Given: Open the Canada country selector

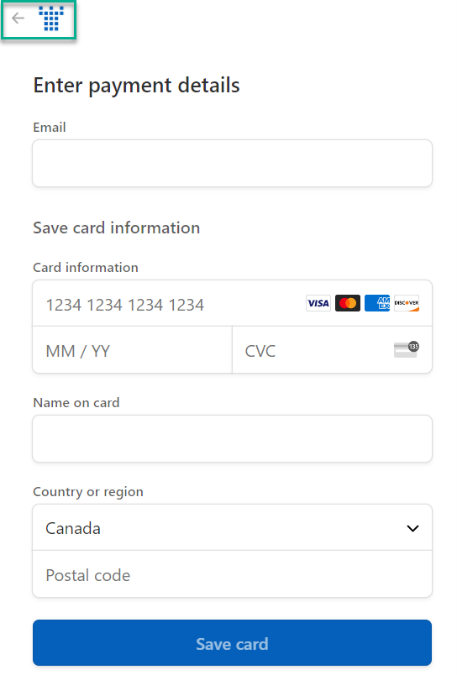Looking at the screenshot, I should [x=232, y=528].
